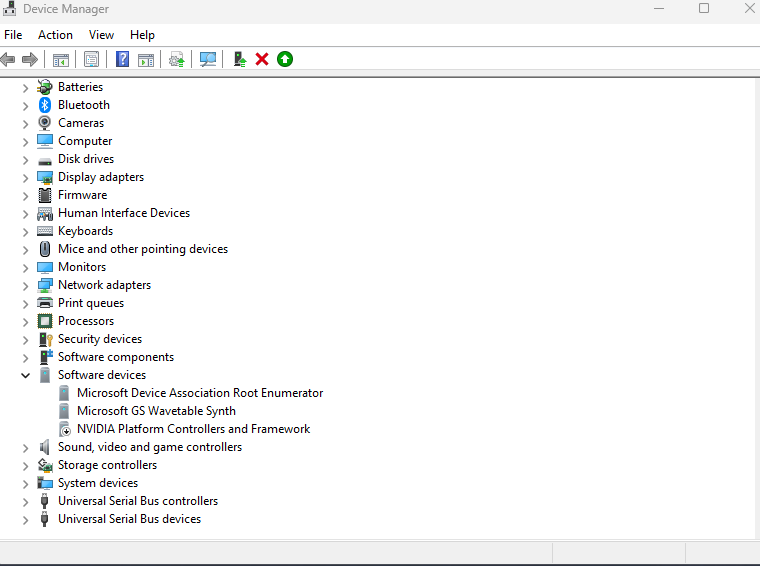Image resolution: width=760 pixels, height=566 pixels.
Task: Select NVIDIA Platform Controllers and Framework
Action: pos(193,429)
